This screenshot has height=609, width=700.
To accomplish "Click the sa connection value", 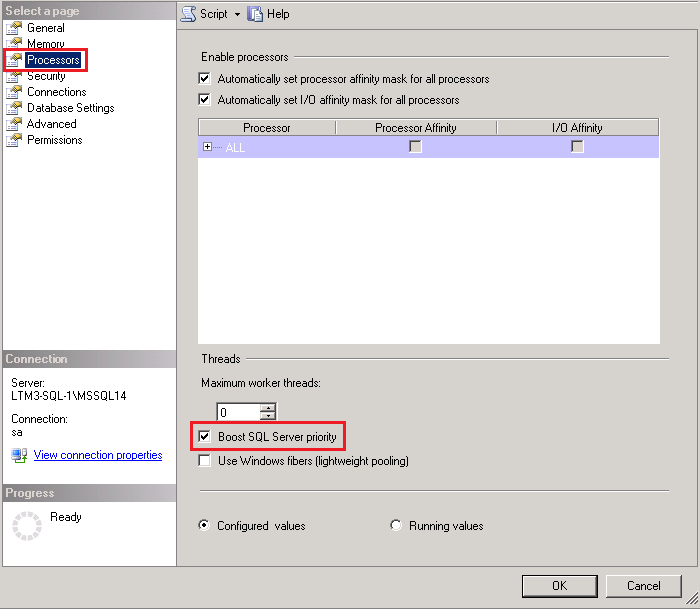I will (x=17, y=432).
